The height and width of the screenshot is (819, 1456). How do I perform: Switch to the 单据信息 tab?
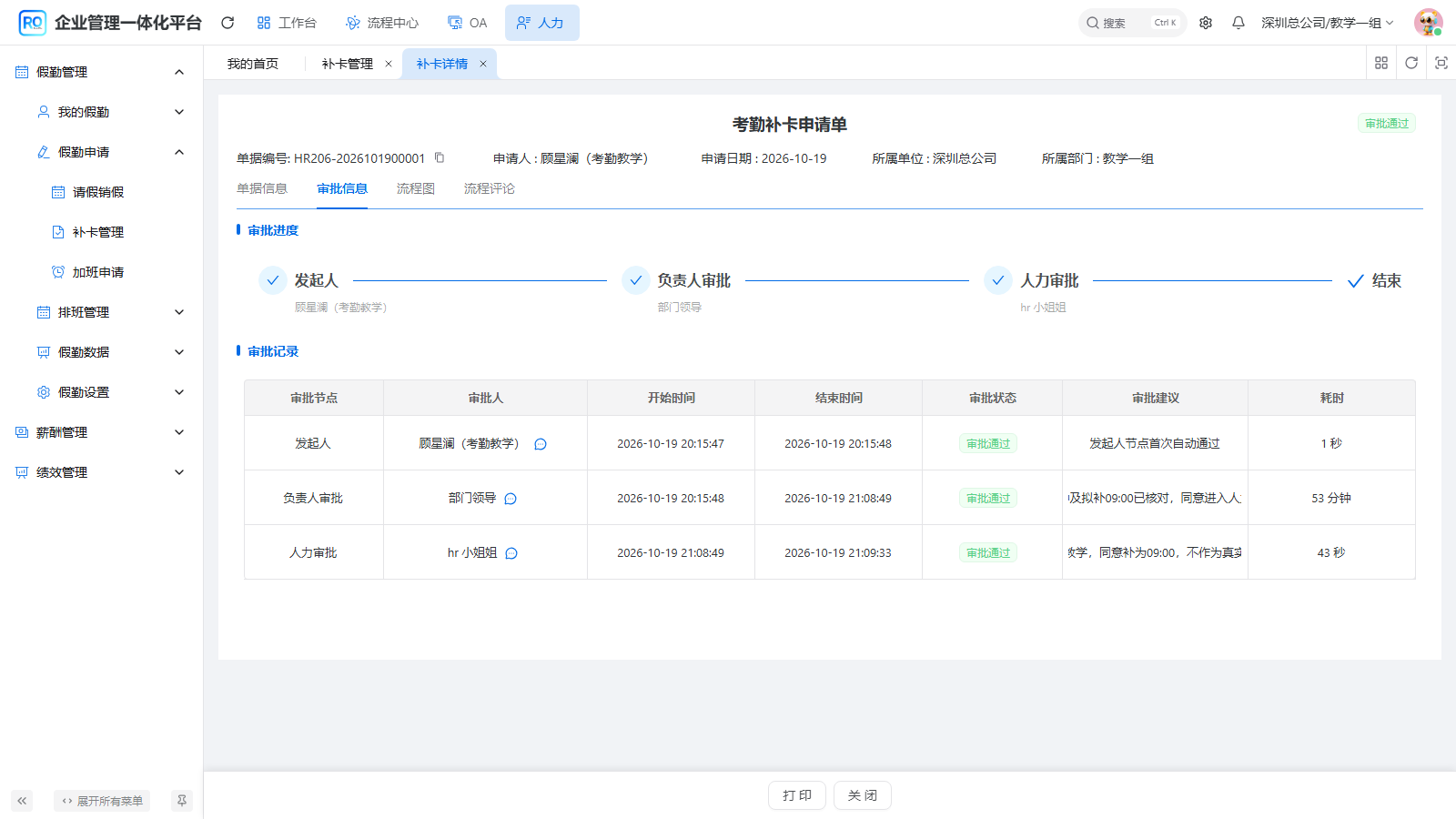click(262, 188)
